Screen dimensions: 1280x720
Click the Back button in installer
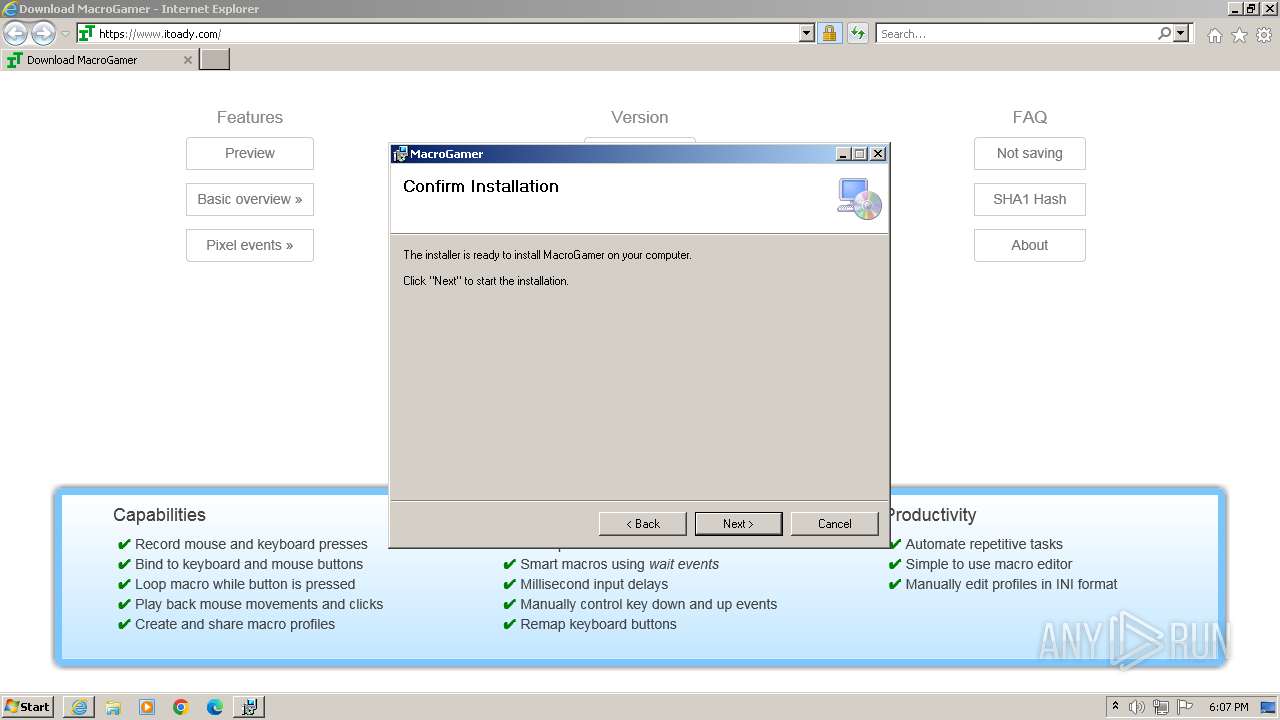pos(643,524)
